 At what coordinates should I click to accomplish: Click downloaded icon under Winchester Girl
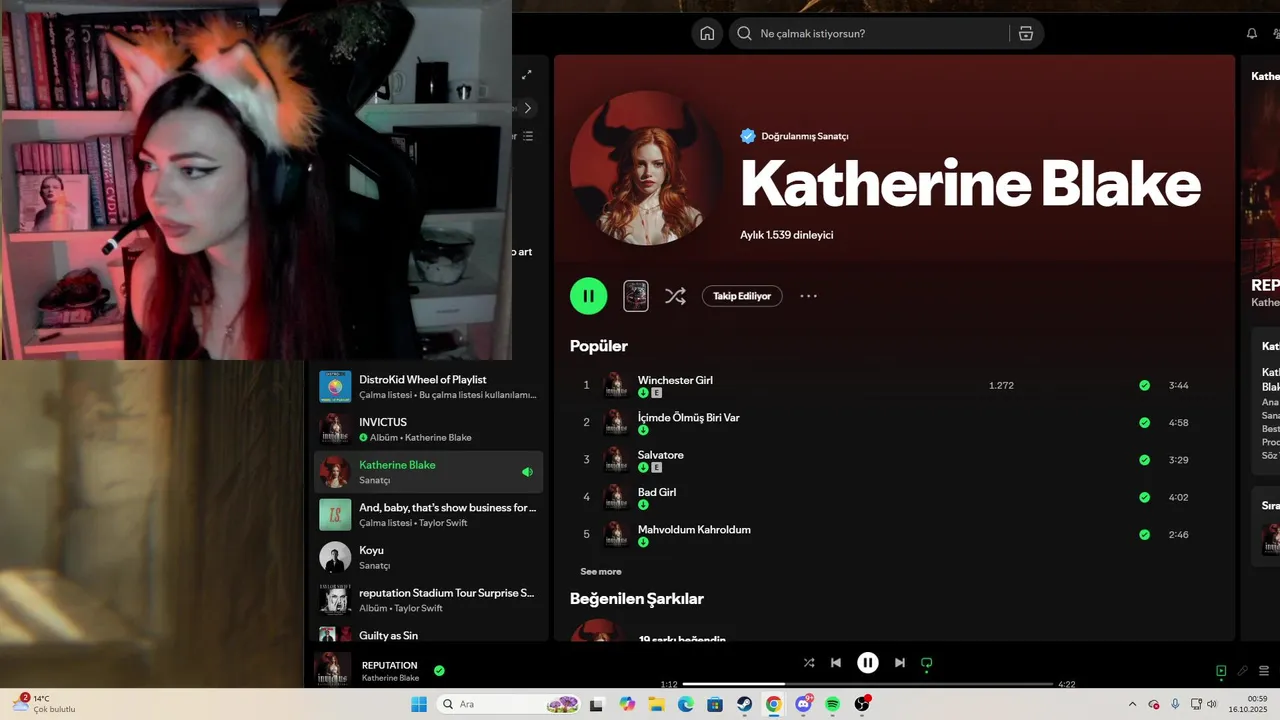[x=643, y=393]
